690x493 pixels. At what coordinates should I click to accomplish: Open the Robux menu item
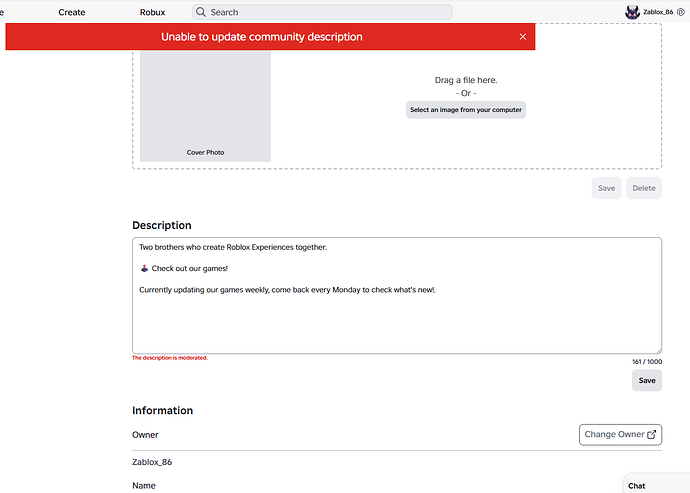pyautogui.click(x=152, y=12)
